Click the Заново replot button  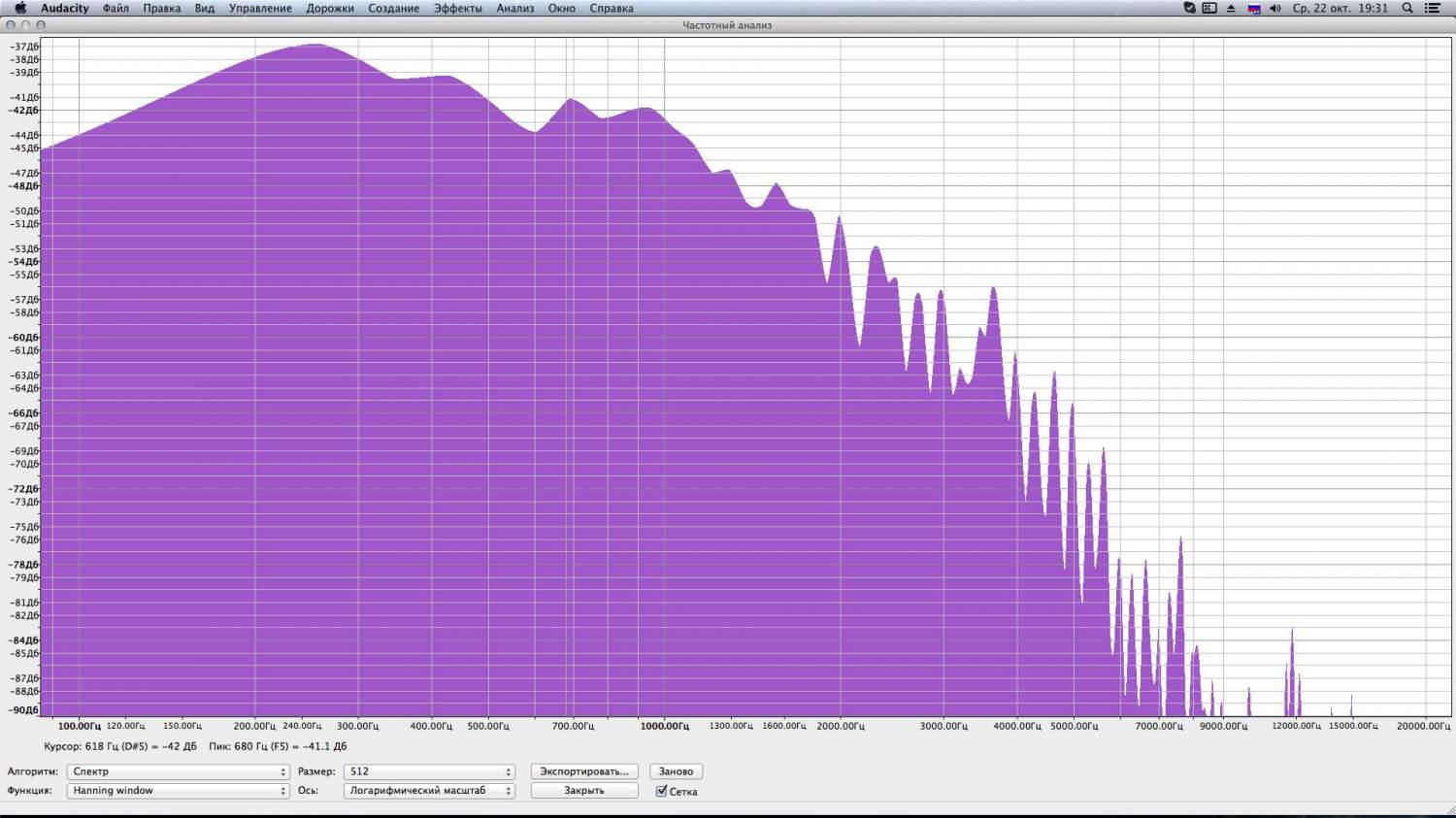pyautogui.click(x=676, y=771)
